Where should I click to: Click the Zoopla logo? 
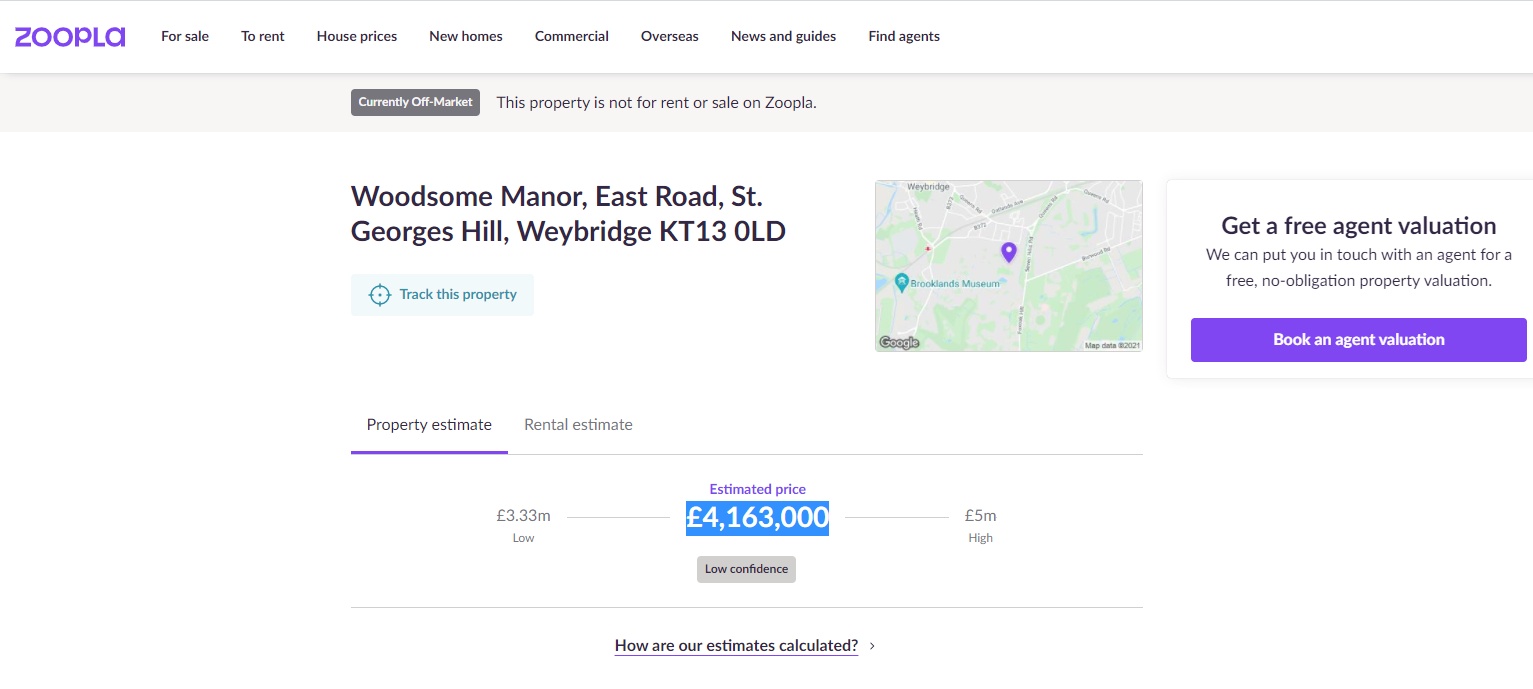(69, 37)
